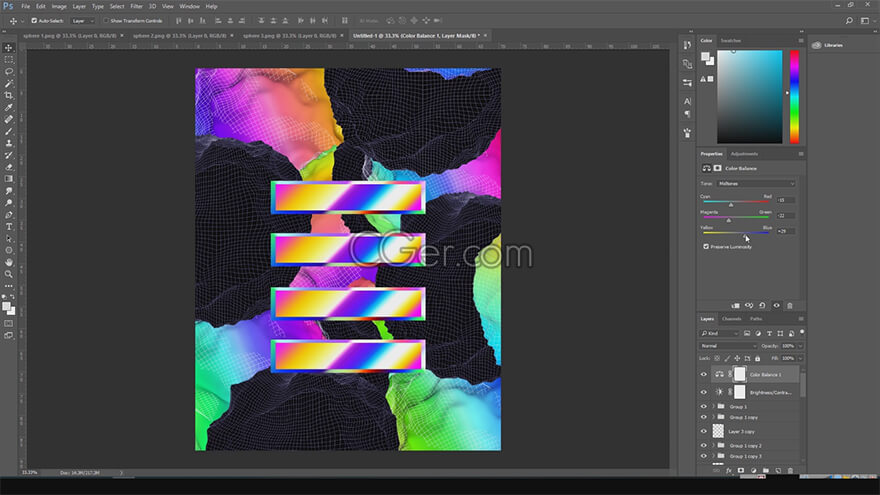Toggle the Auto-Select checkbox
This screenshot has height=495, width=880.
[x=34, y=21]
